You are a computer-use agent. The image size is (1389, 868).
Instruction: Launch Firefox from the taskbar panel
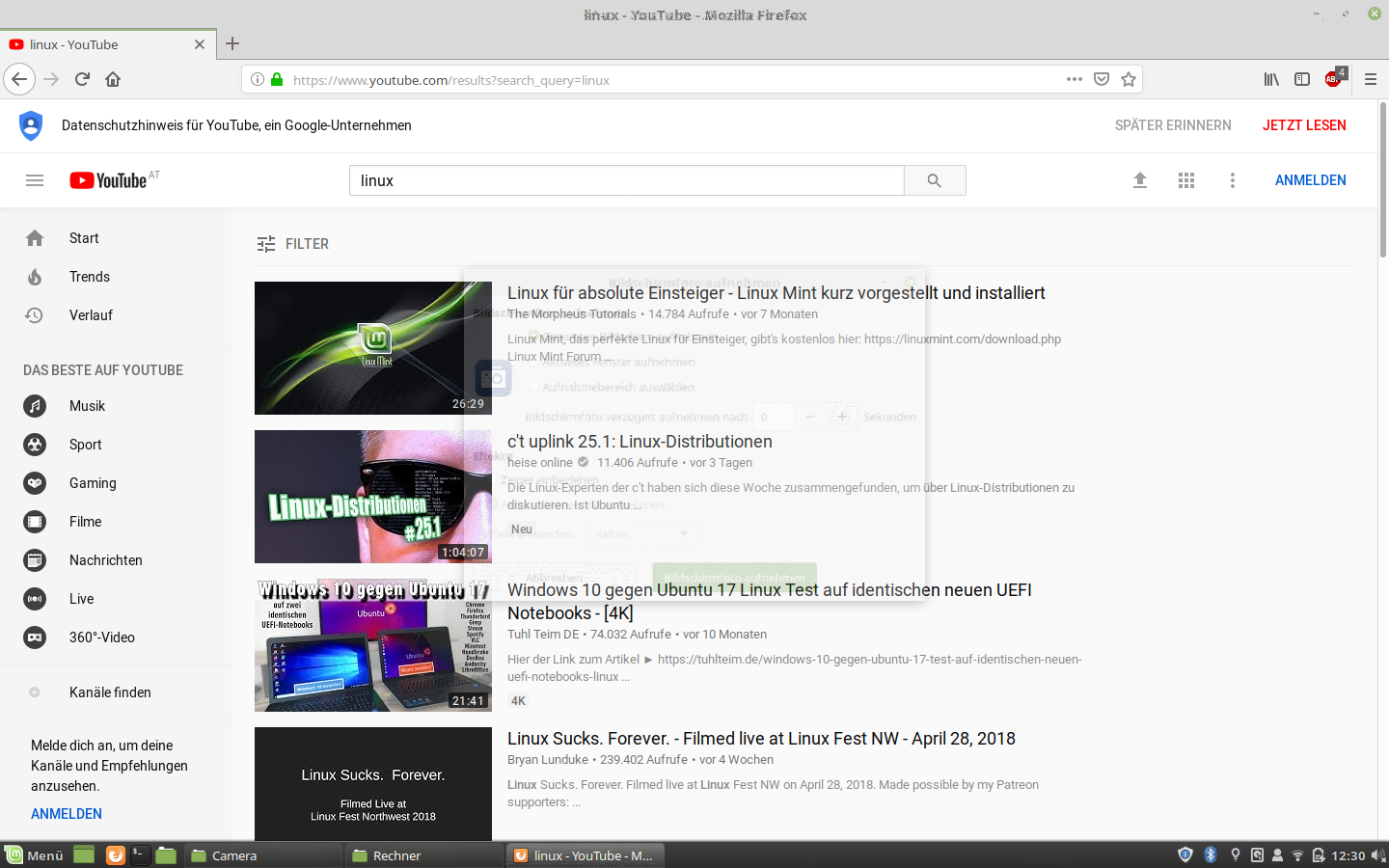point(115,855)
